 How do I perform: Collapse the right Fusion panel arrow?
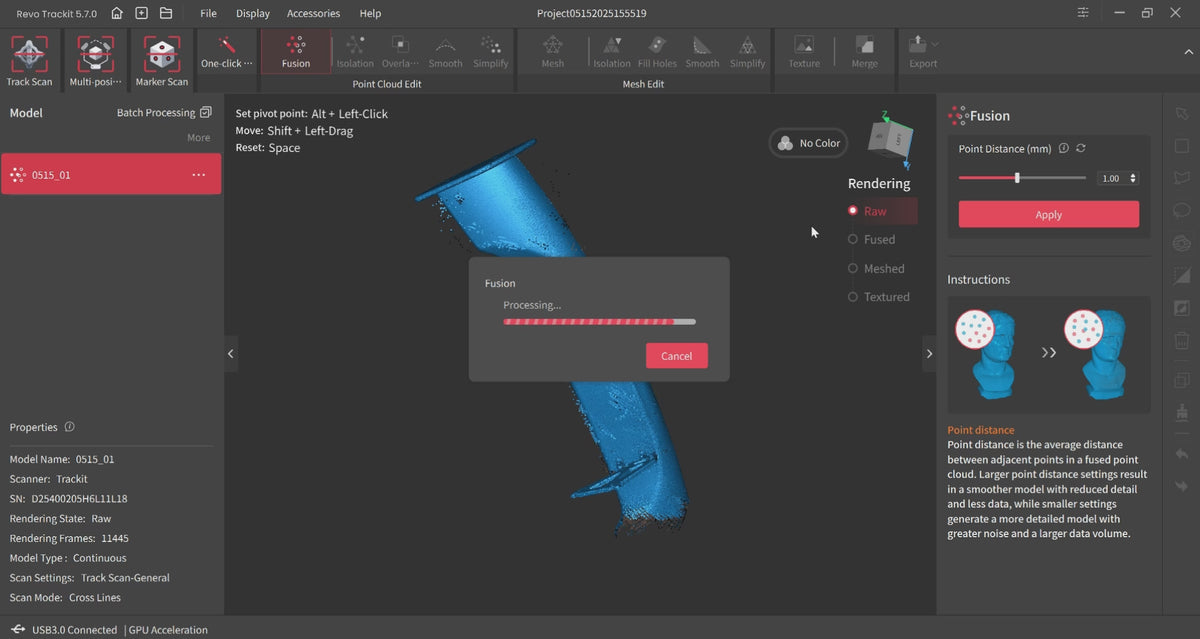click(x=929, y=354)
